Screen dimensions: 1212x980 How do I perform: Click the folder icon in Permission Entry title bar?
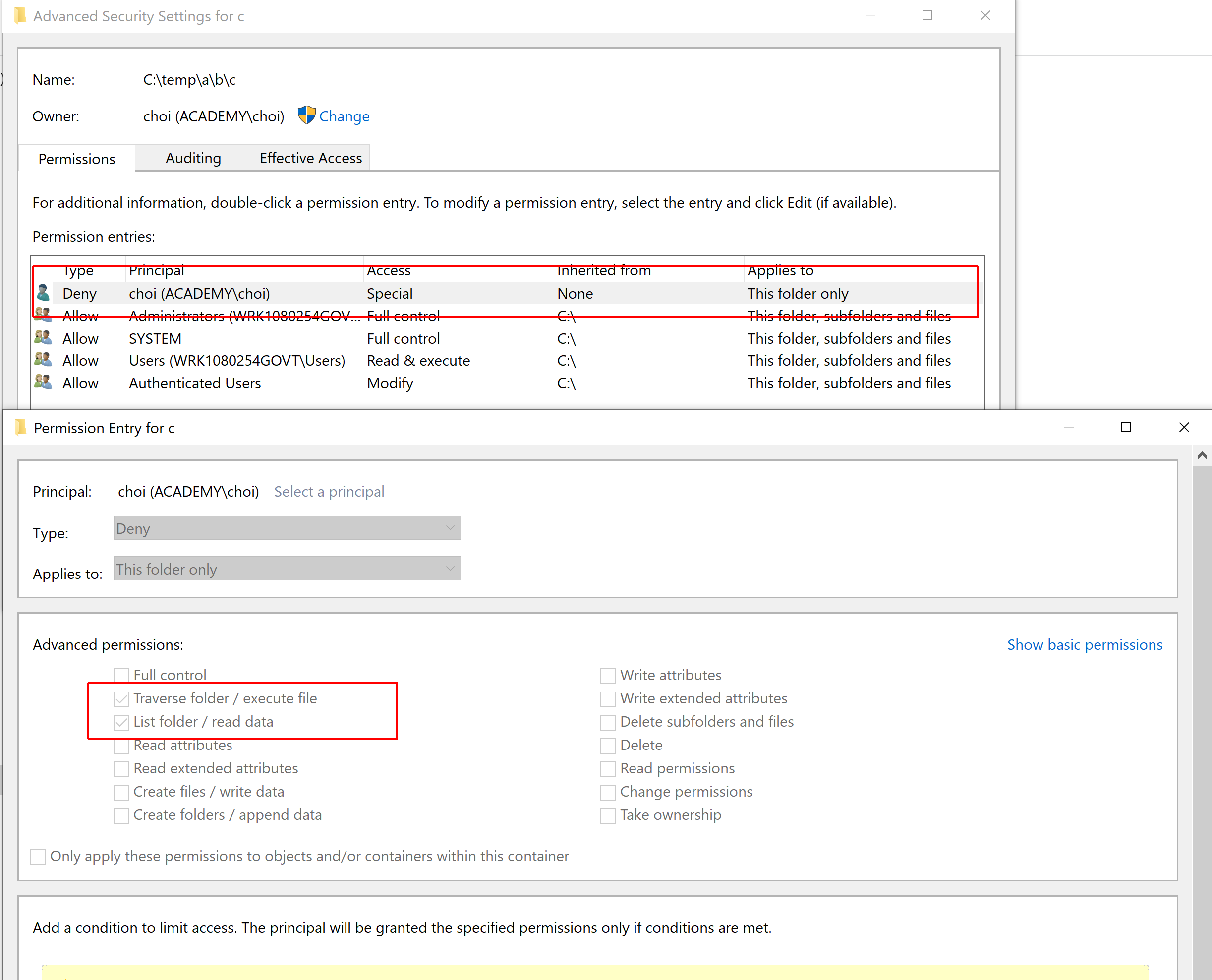point(21,428)
